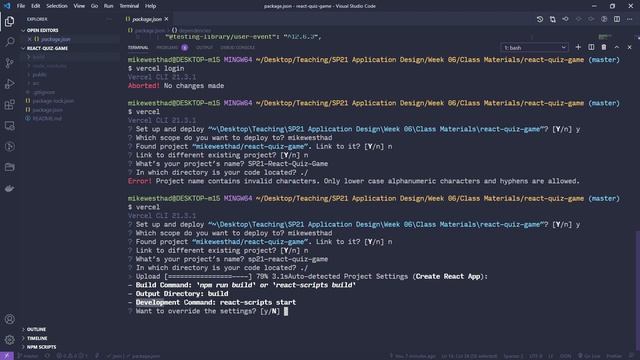Open the Explorer view in activity bar
The image size is (640, 360).
(9, 22)
